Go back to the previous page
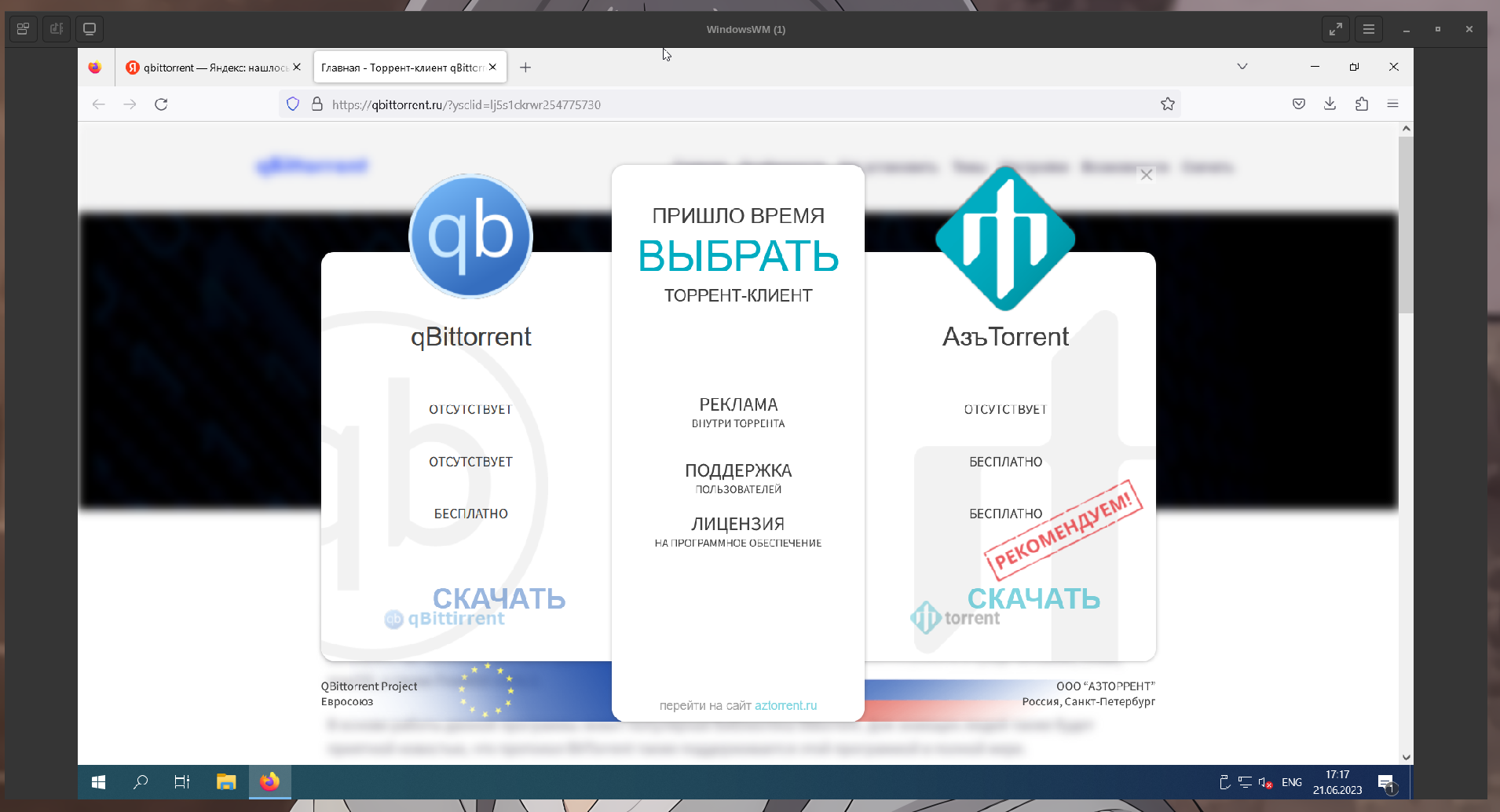The height and width of the screenshot is (812, 1500). click(x=99, y=104)
